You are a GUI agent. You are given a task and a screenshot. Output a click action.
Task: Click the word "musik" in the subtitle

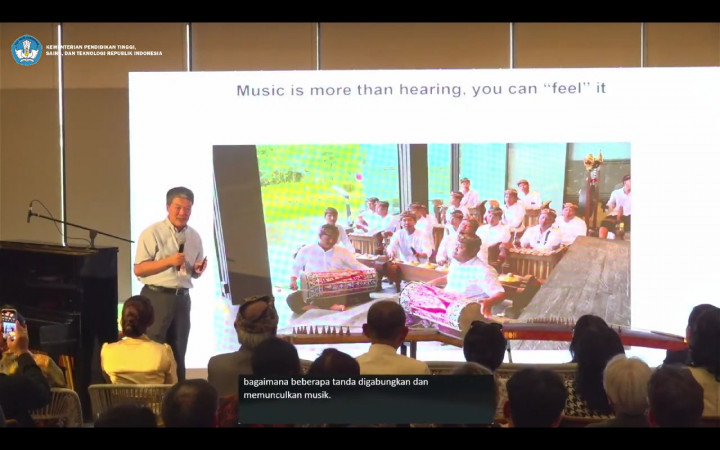(x=311, y=395)
